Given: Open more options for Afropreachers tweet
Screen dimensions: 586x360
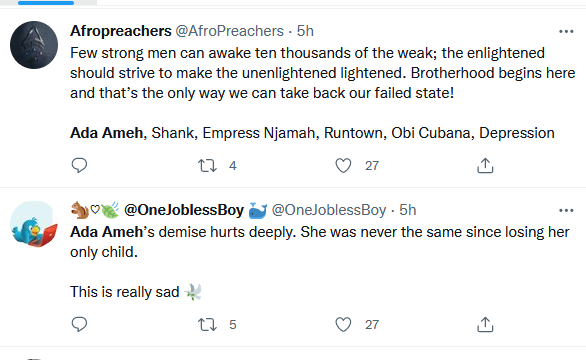Looking at the screenshot, I should tap(566, 31).
